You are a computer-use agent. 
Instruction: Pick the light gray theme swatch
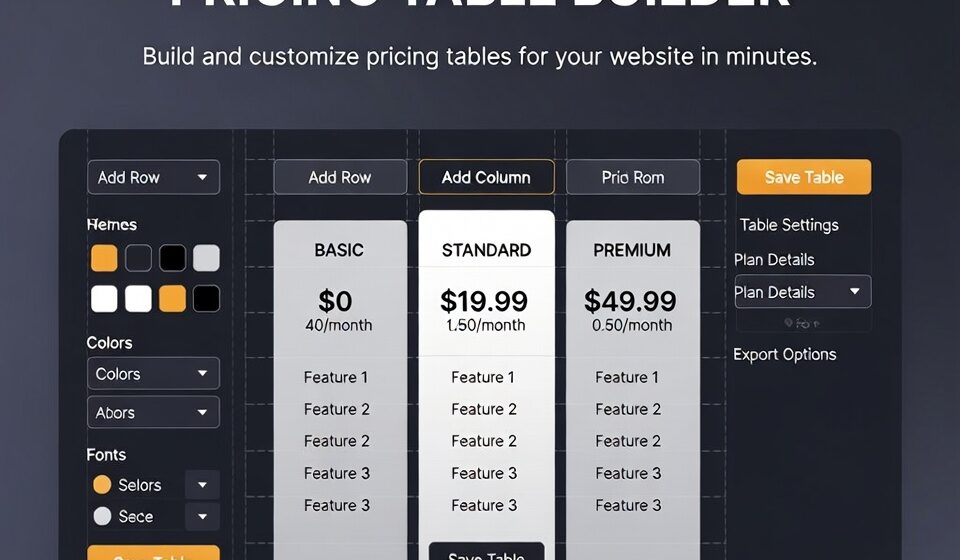click(x=206, y=258)
